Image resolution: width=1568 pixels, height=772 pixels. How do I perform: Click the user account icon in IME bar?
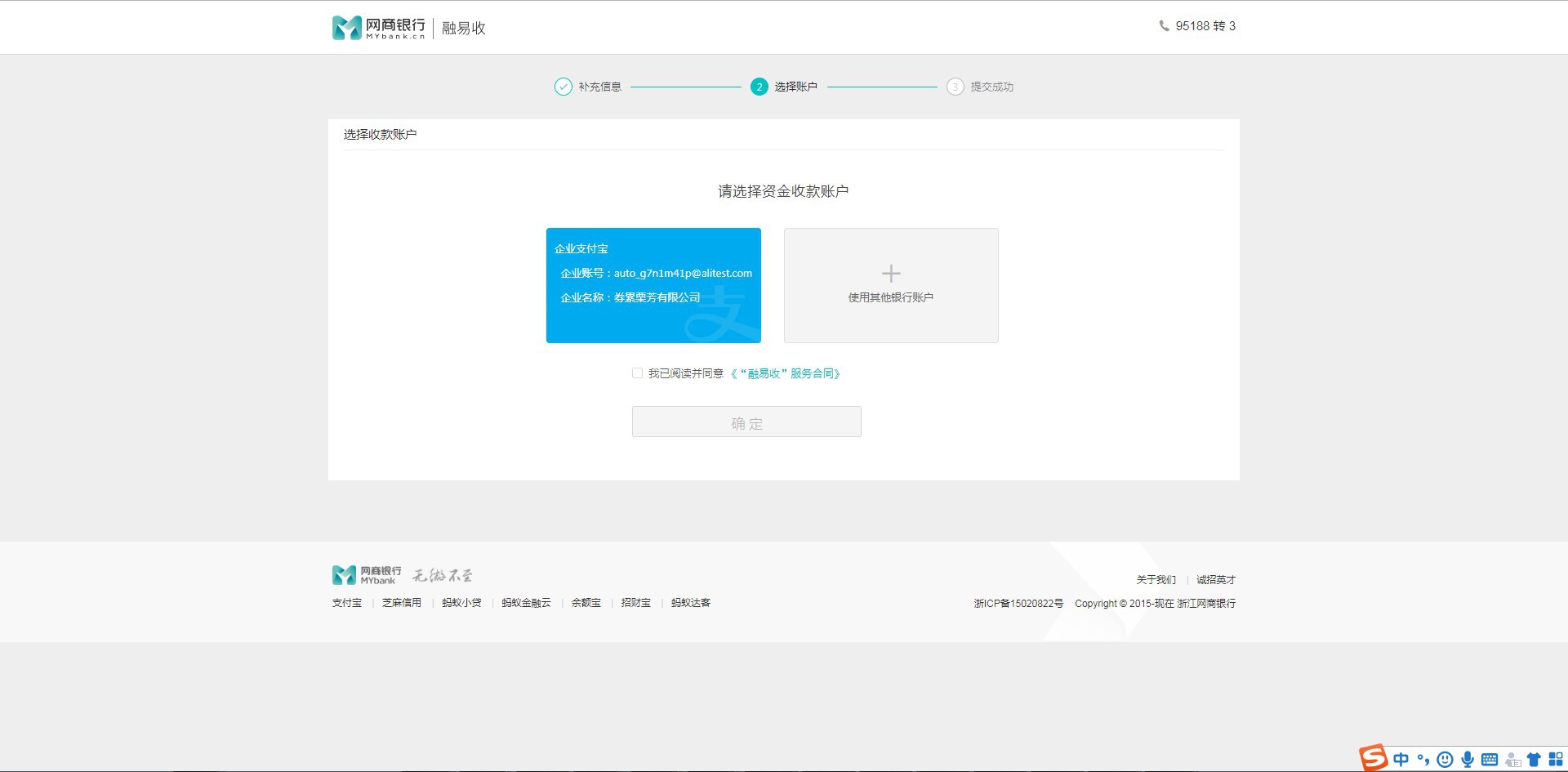point(1512,759)
